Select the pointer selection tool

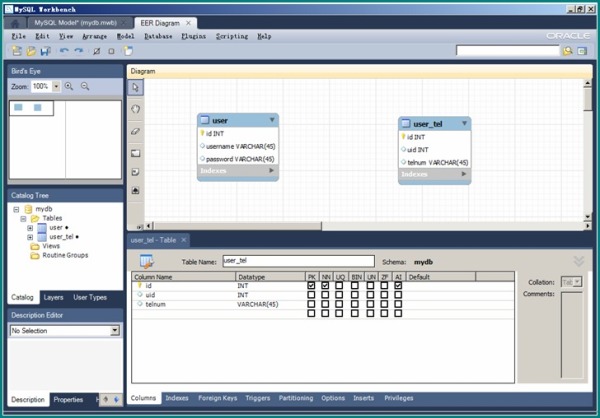135,87
